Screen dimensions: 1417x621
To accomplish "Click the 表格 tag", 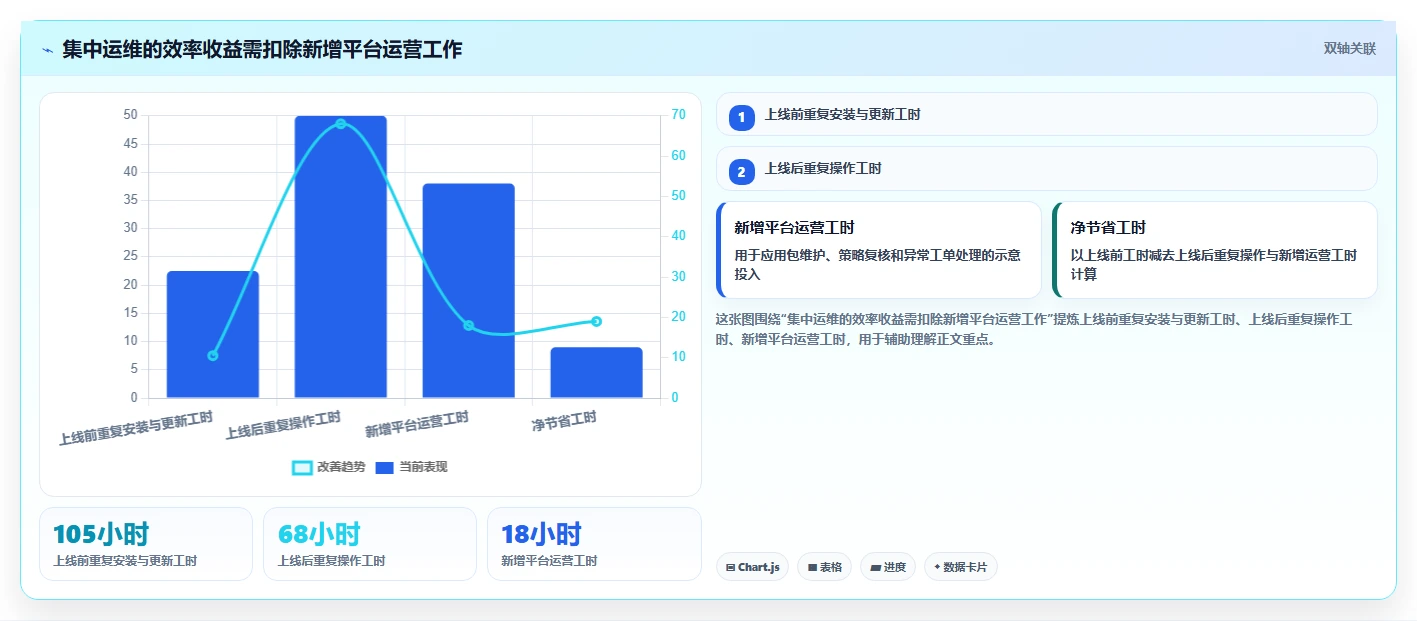I will click(824, 567).
